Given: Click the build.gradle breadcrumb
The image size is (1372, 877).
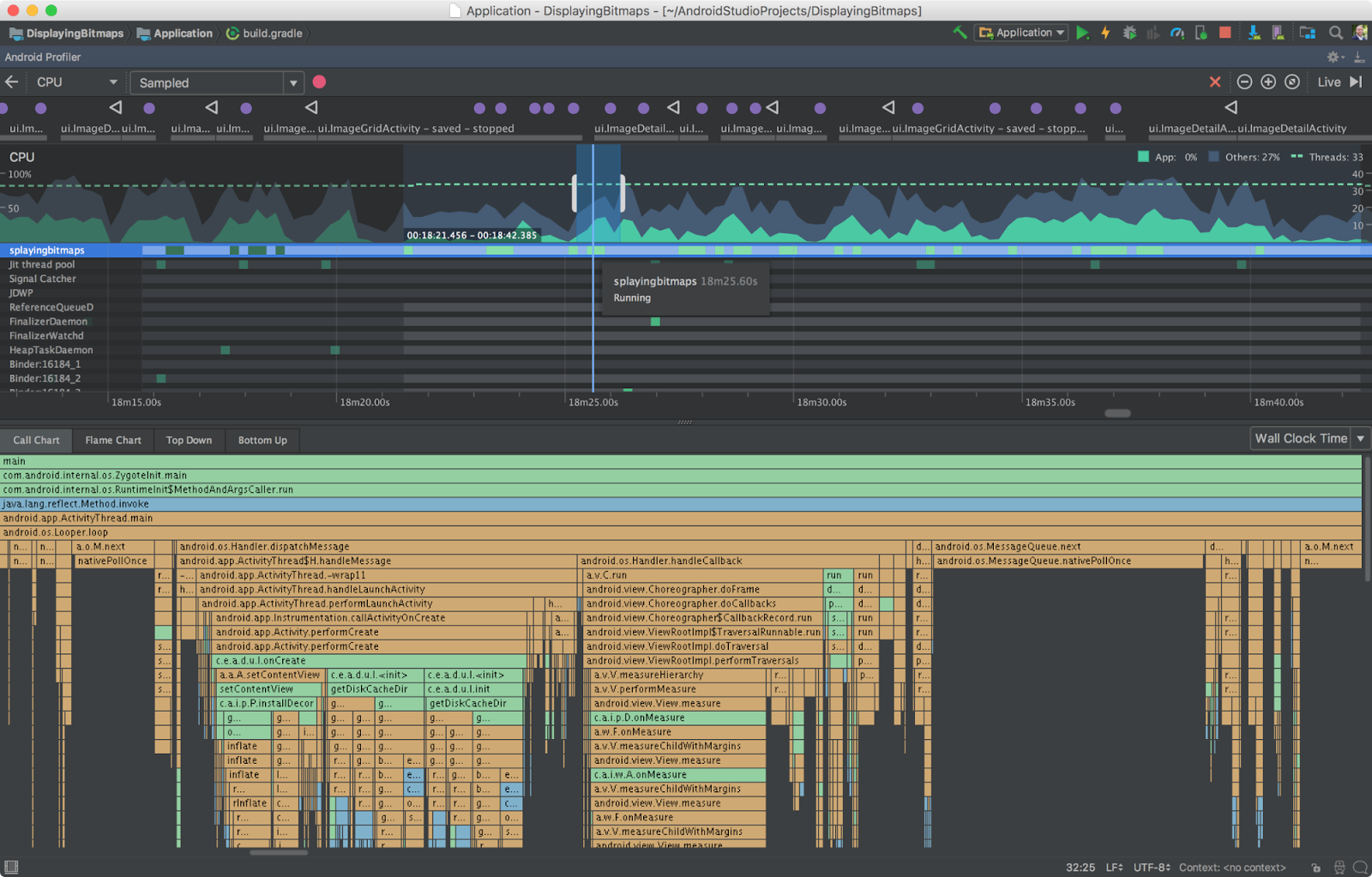Looking at the screenshot, I should click(272, 33).
